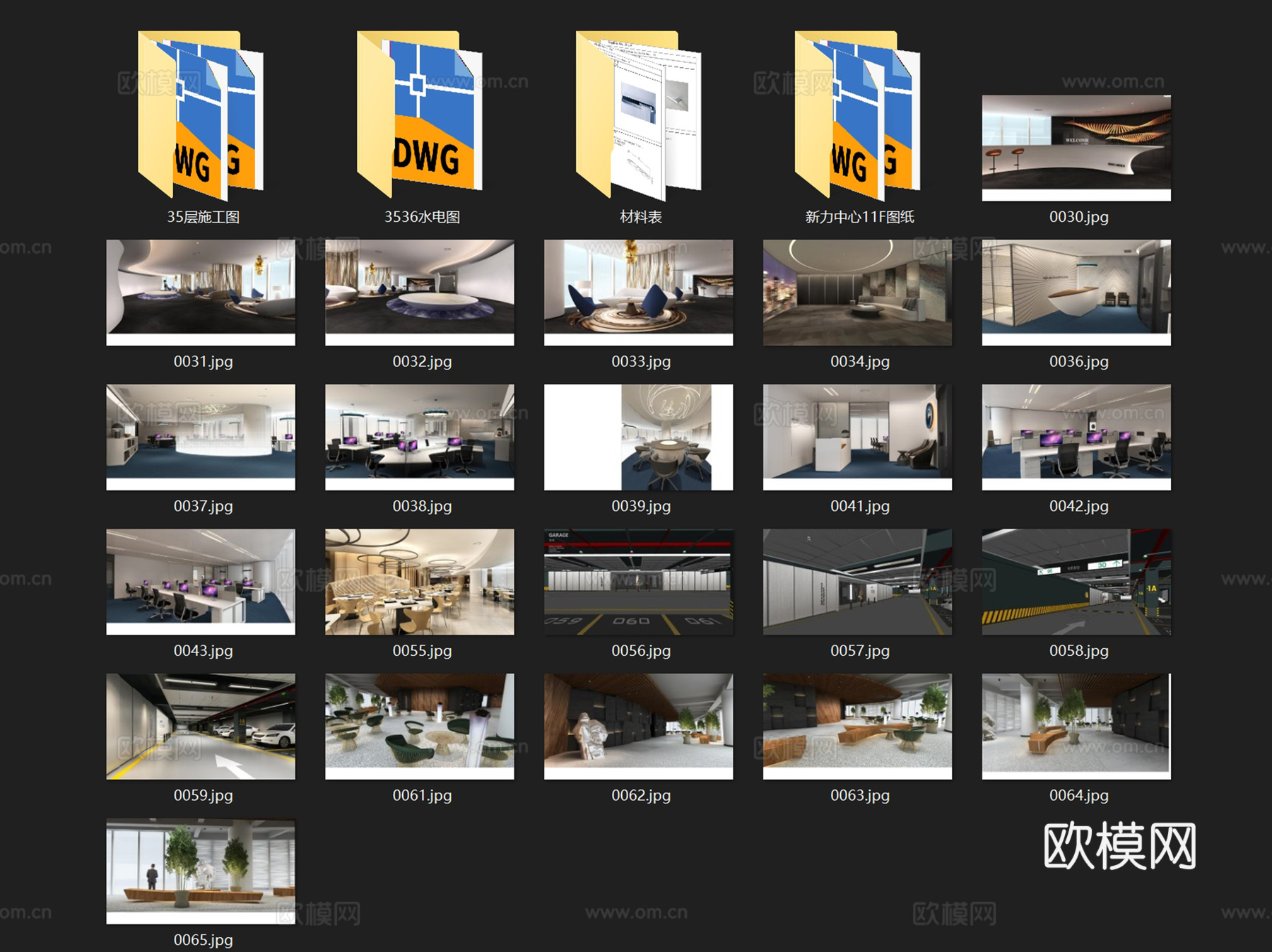This screenshot has height=952, width=1272.
Task: Click the 3536水电图 folder name
Action: pos(423,217)
